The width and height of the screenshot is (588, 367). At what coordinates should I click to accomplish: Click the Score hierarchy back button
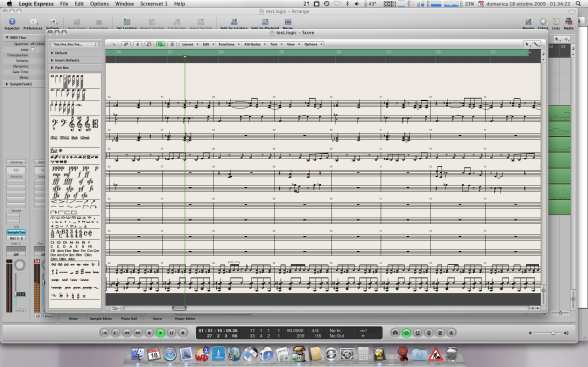coord(114,44)
